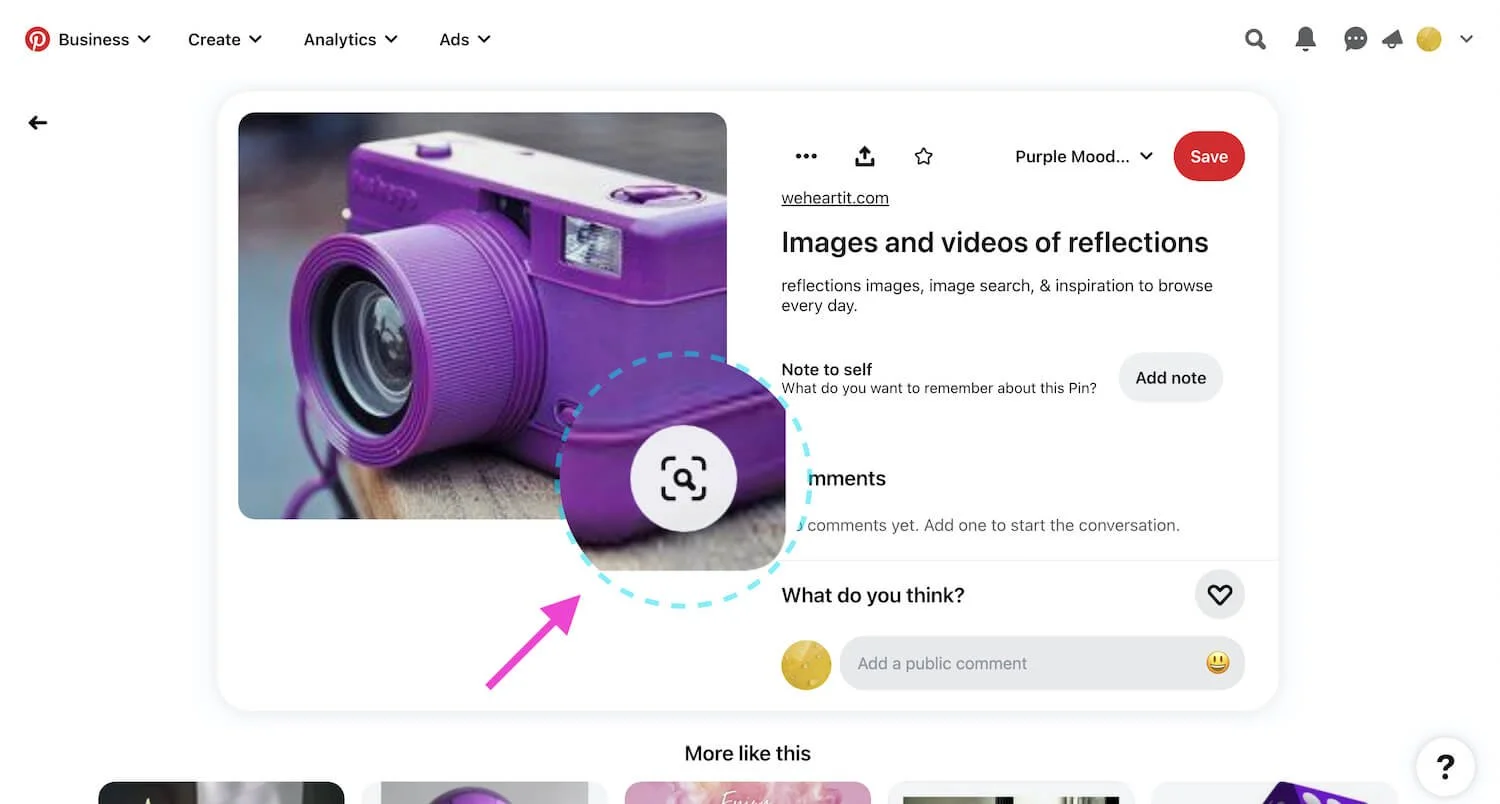Image resolution: width=1500 pixels, height=804 pixels.
Task: Open the Analytics menu
Action: [351, 39]
